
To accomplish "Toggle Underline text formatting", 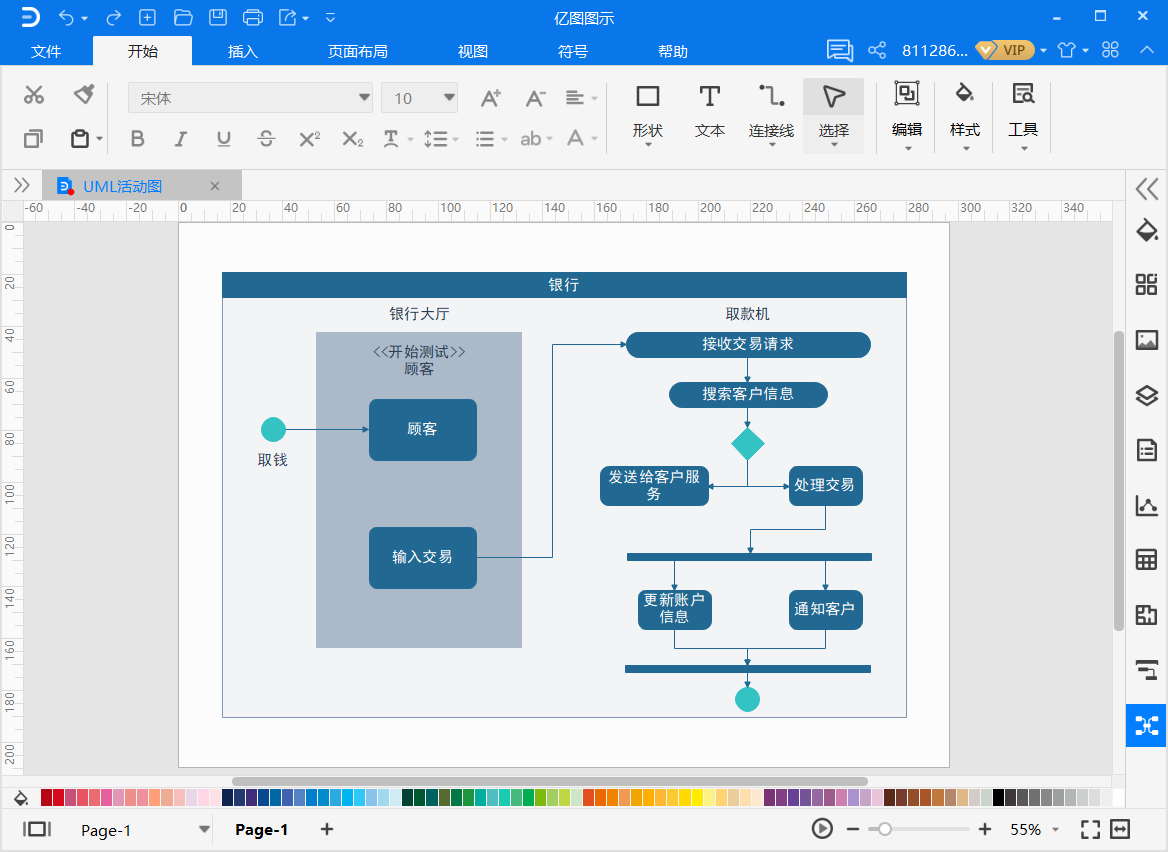I will (223, 139).
